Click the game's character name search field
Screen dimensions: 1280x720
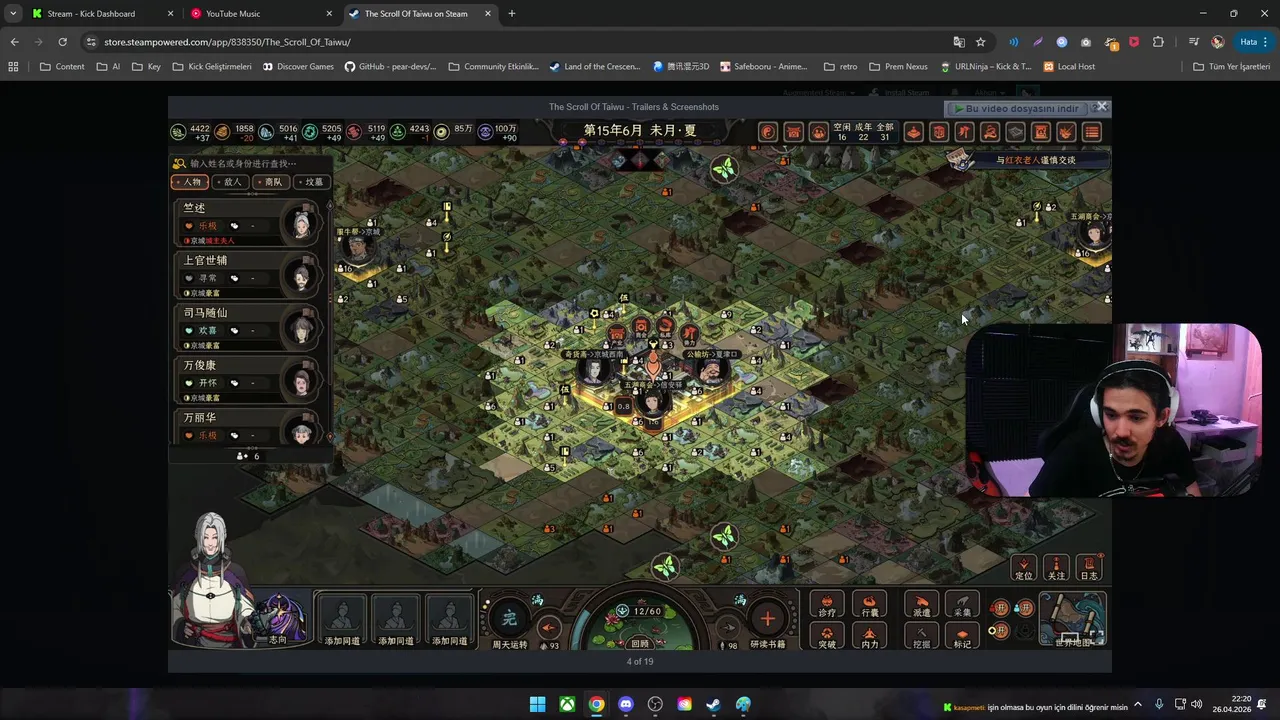pyautogui.click(x=250, y=163)
